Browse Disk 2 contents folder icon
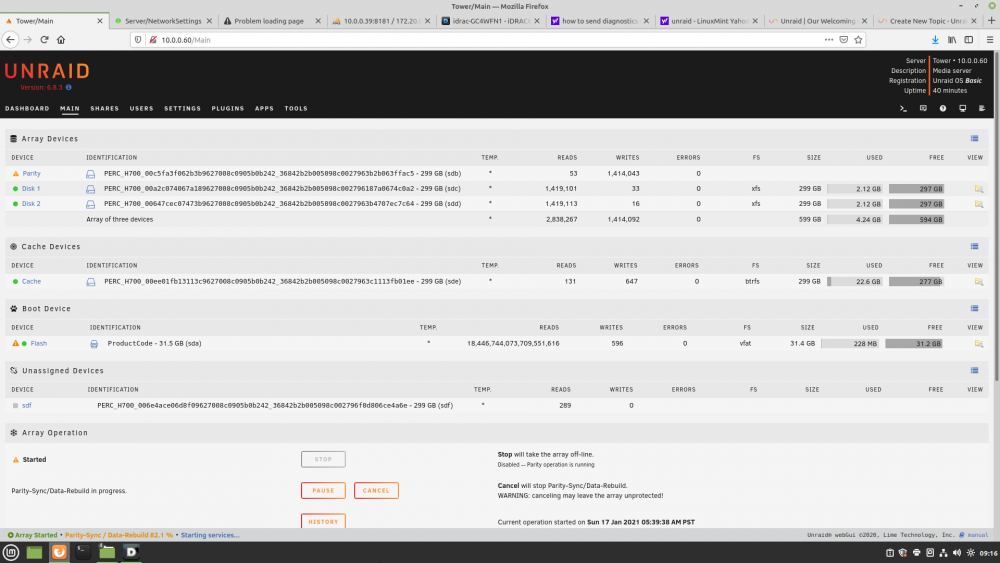The height and width of the screenshot is (563, 1000). tap(978, 204)
